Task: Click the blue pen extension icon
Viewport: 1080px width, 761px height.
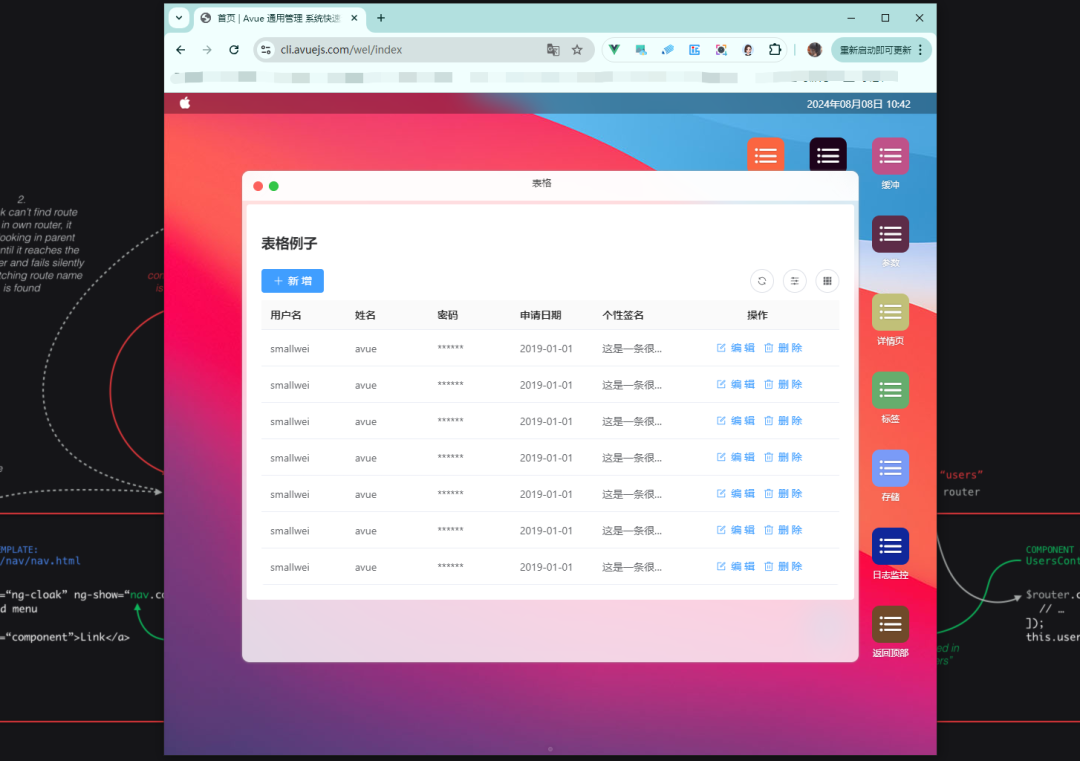Action: coord(667,50)
